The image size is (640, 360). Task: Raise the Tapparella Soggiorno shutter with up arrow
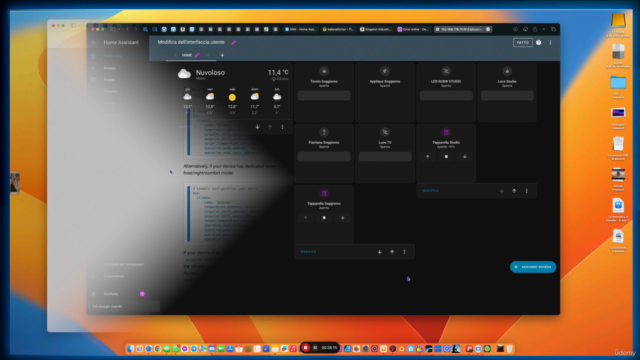pyautogui.click(x=305, y=218)
